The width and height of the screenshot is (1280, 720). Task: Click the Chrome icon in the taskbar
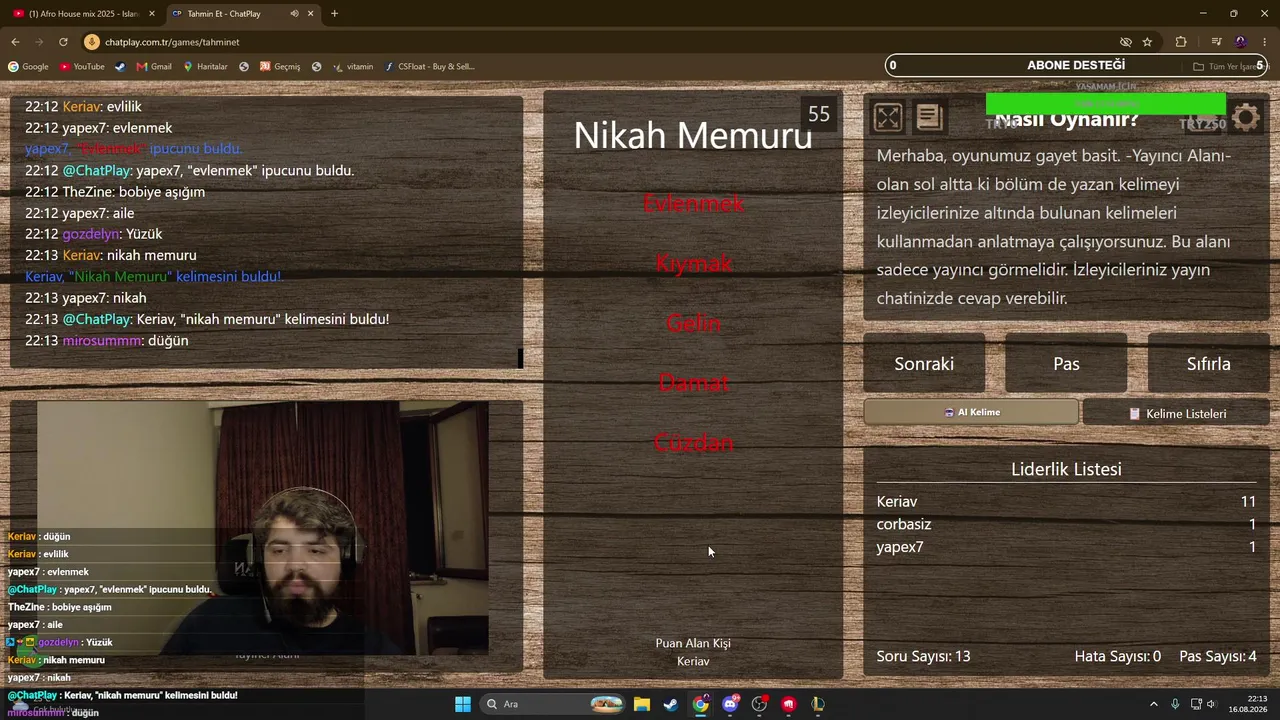click(x=701, y=704)
